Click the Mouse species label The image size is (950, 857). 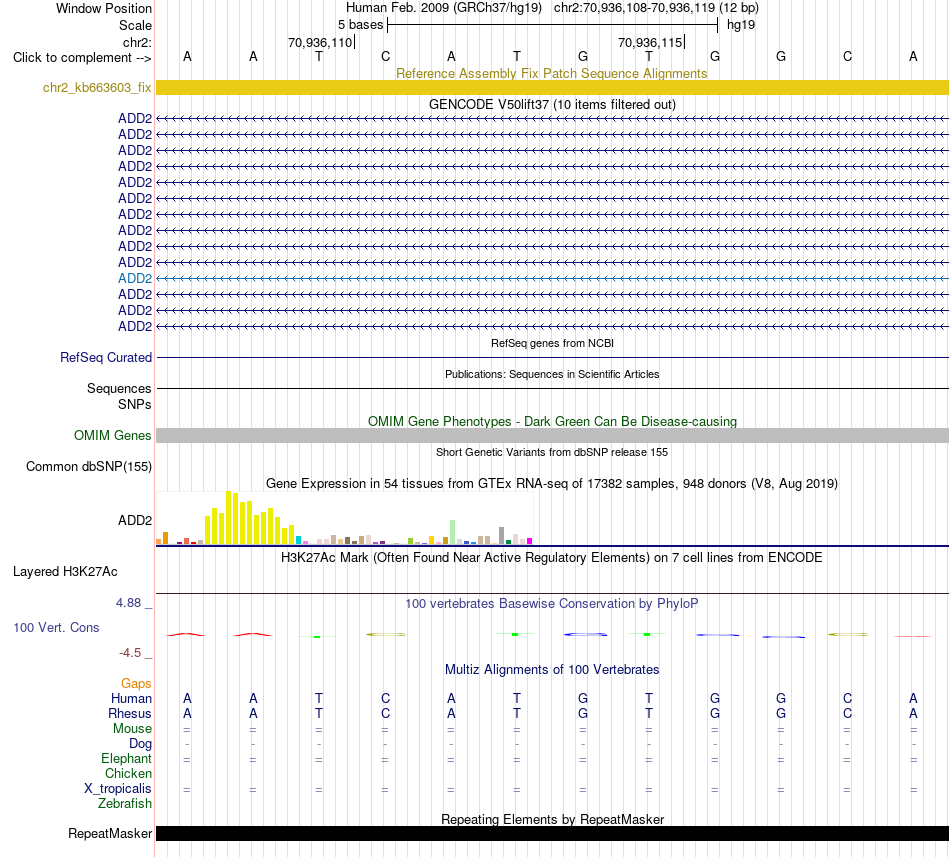coord(132,729)
